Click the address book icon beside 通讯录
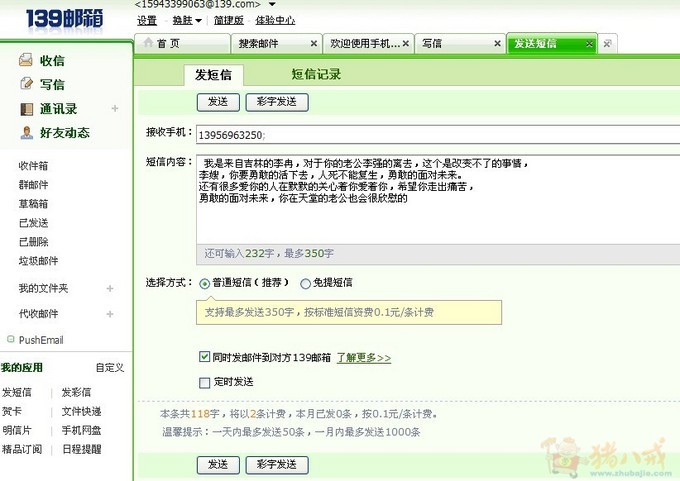680x481 pixels. (x=26, y=109)
